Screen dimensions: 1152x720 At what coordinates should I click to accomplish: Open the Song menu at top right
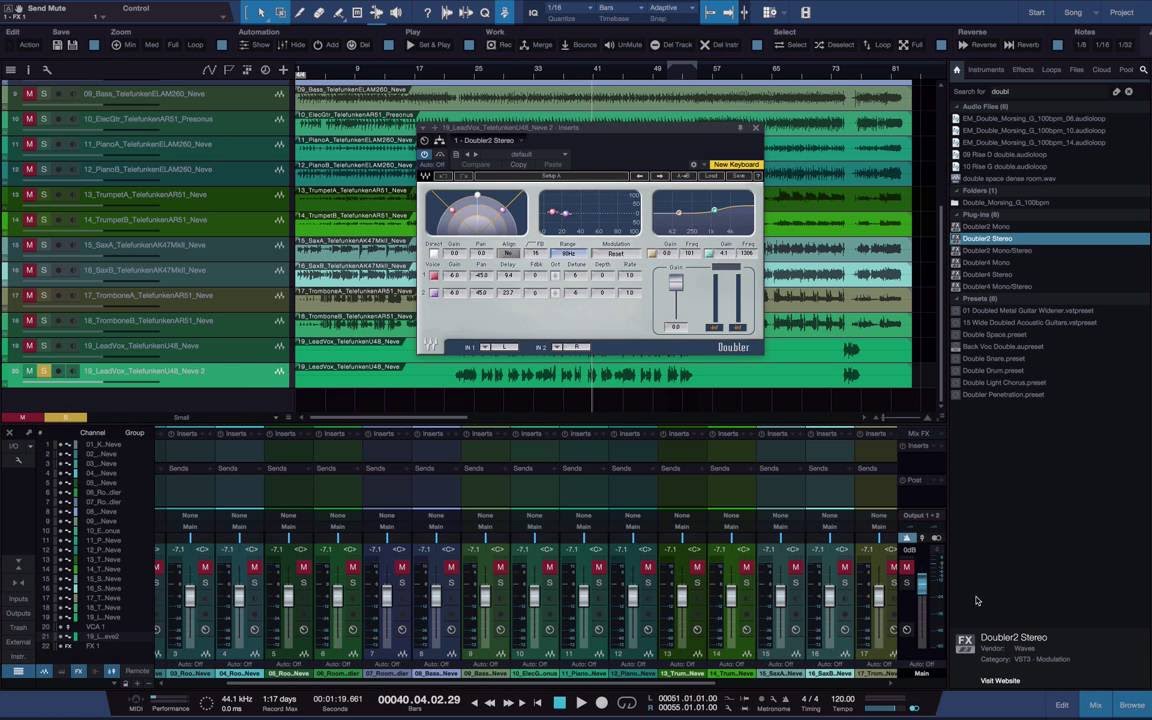(x=1073, y=12)
